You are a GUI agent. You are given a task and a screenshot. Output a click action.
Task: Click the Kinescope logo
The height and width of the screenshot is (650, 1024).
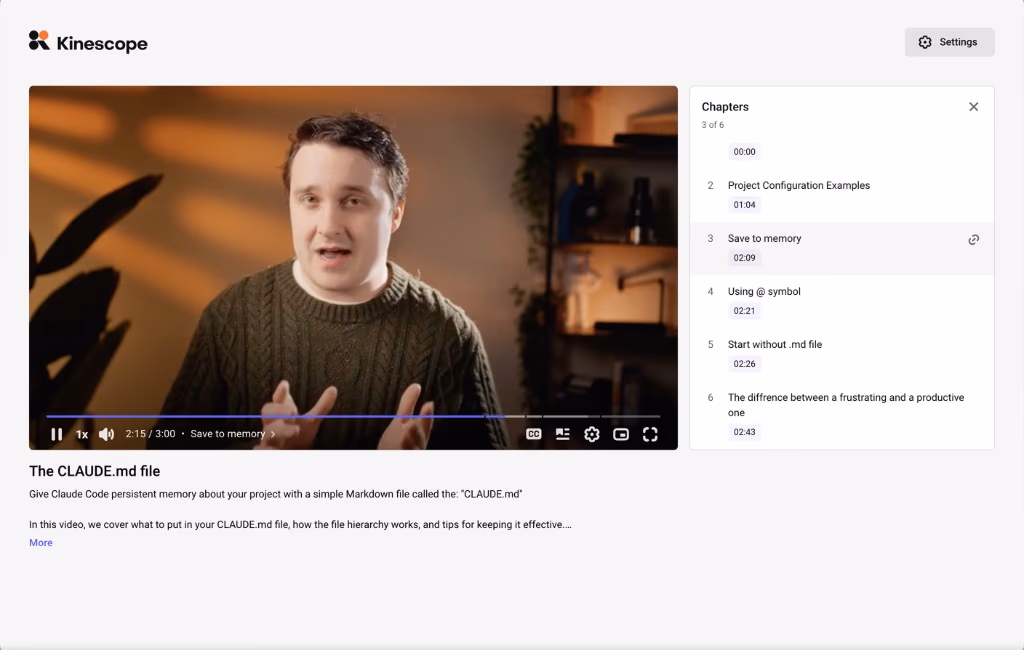[88, 42]
